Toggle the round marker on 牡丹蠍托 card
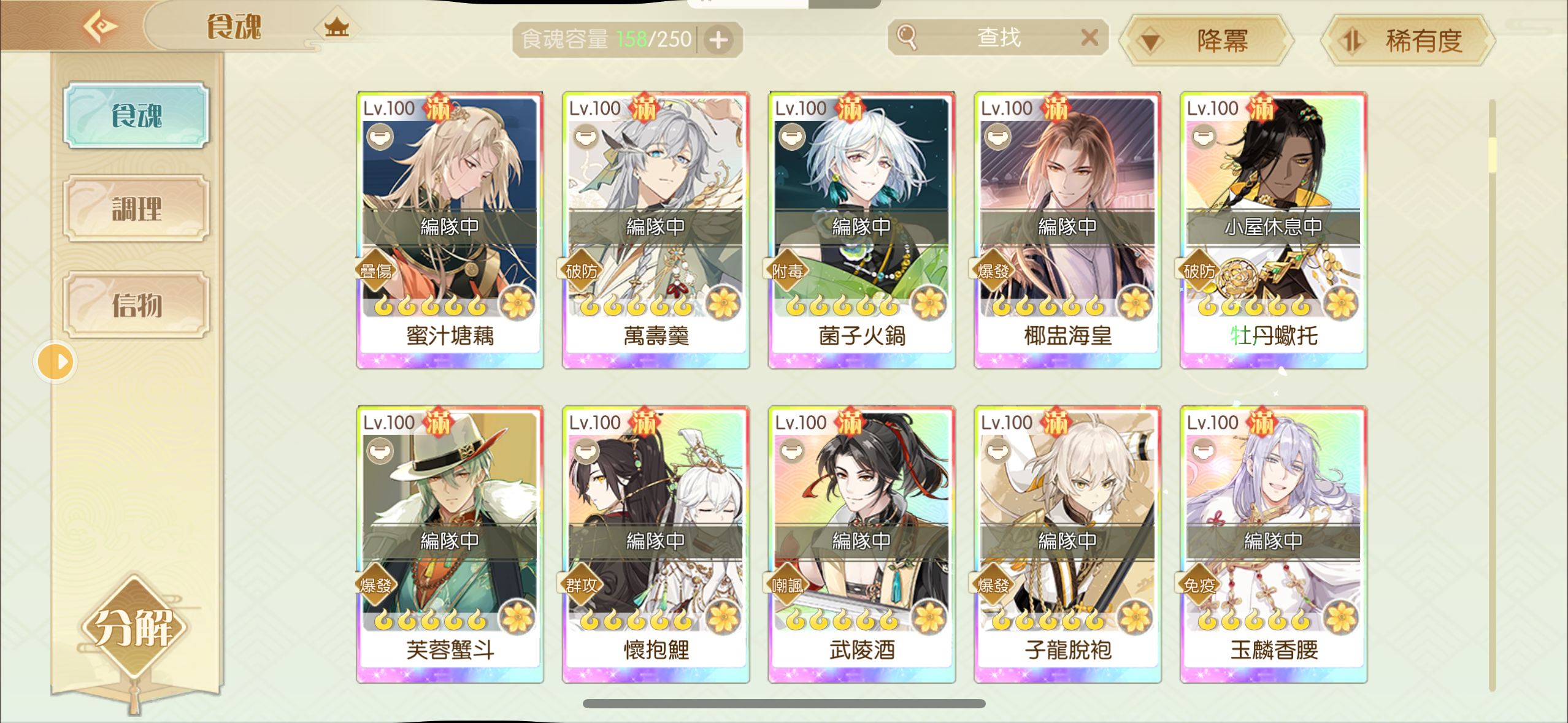Viewport: 1568px width, 723px height. [x=1204, y=136]
